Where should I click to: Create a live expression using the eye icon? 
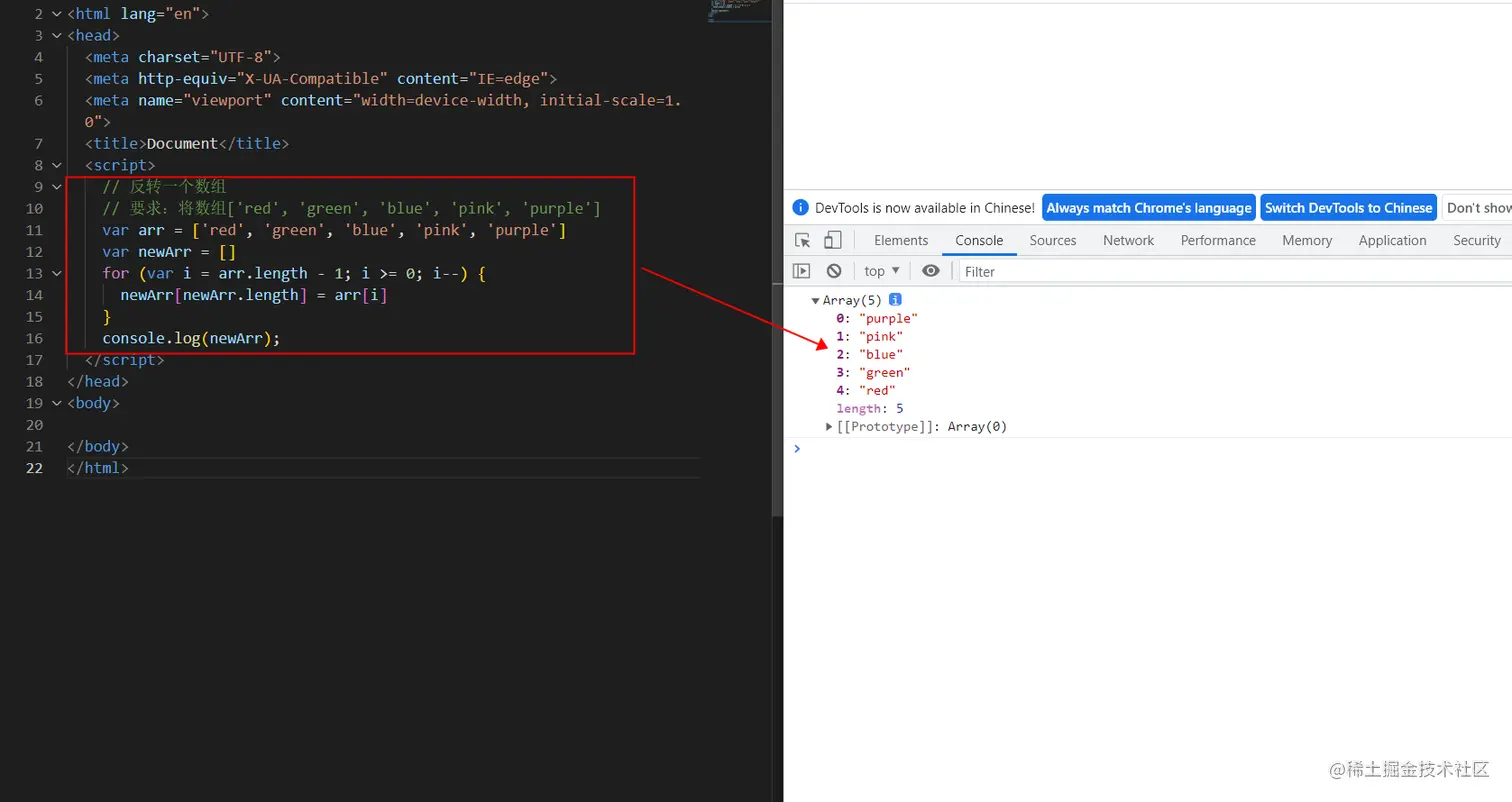click(931, 271)
